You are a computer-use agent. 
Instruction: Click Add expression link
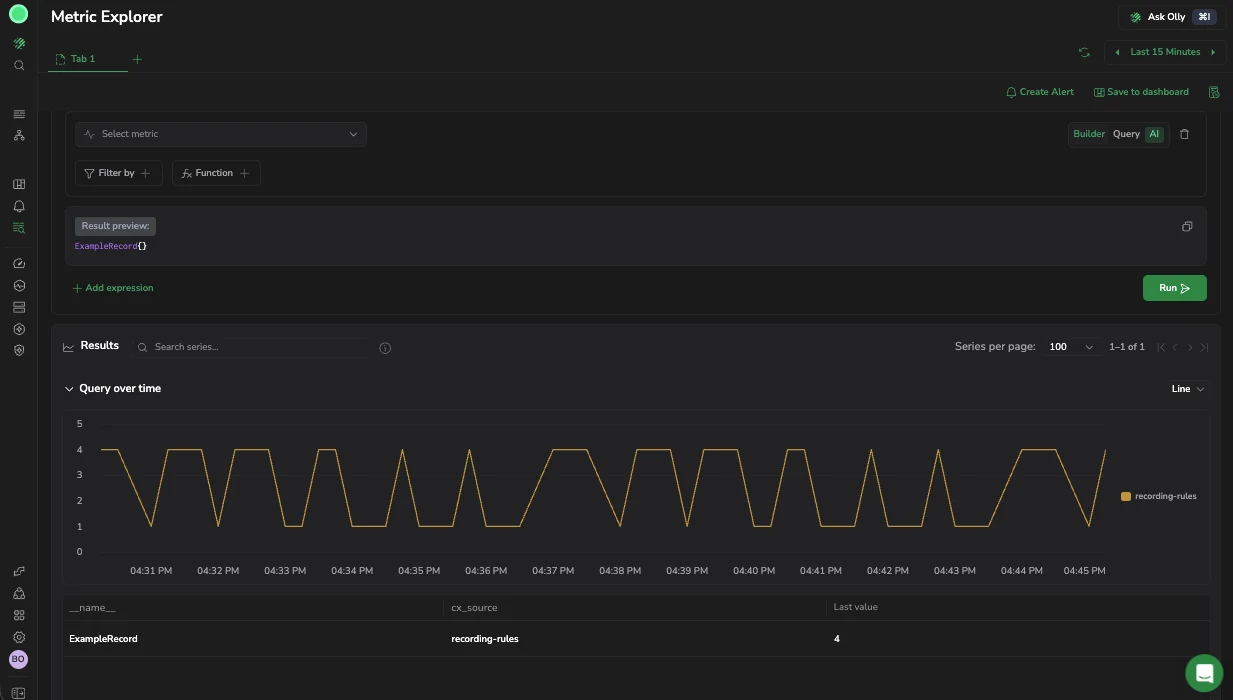click(x=112, y=288)
